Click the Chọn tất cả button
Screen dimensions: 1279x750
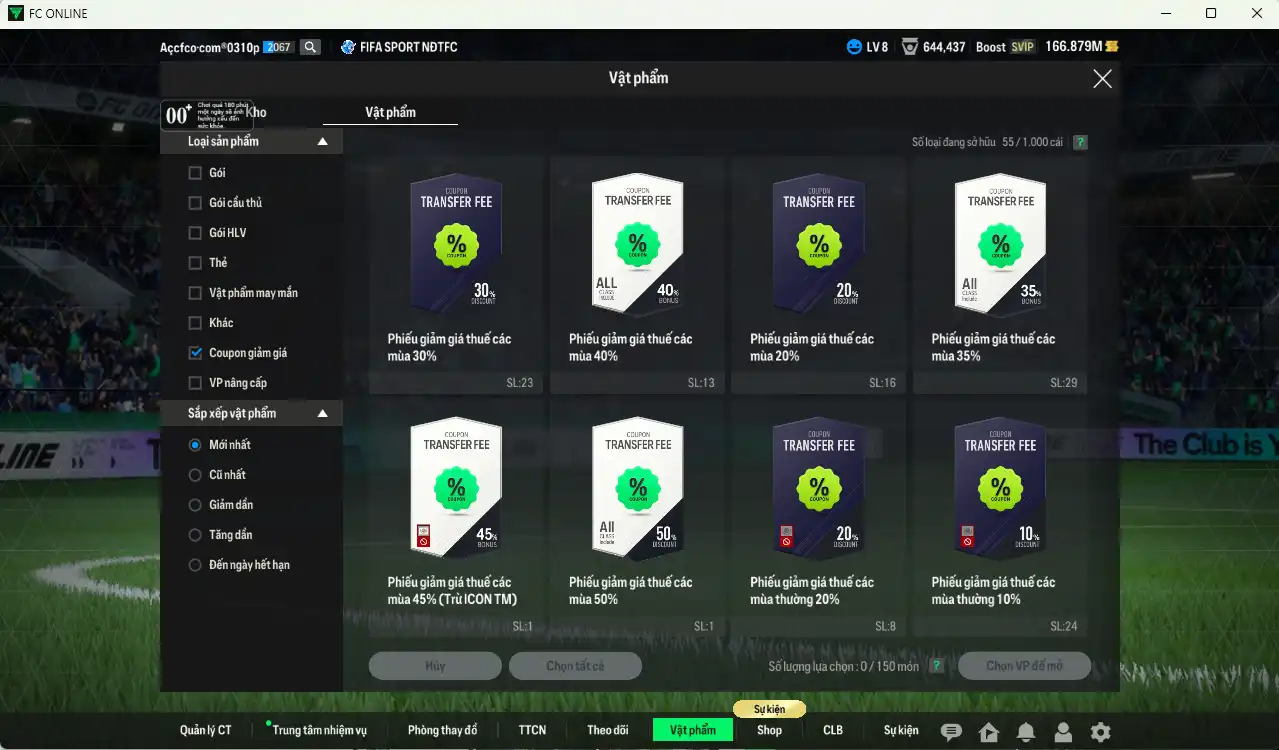[575, 666]
